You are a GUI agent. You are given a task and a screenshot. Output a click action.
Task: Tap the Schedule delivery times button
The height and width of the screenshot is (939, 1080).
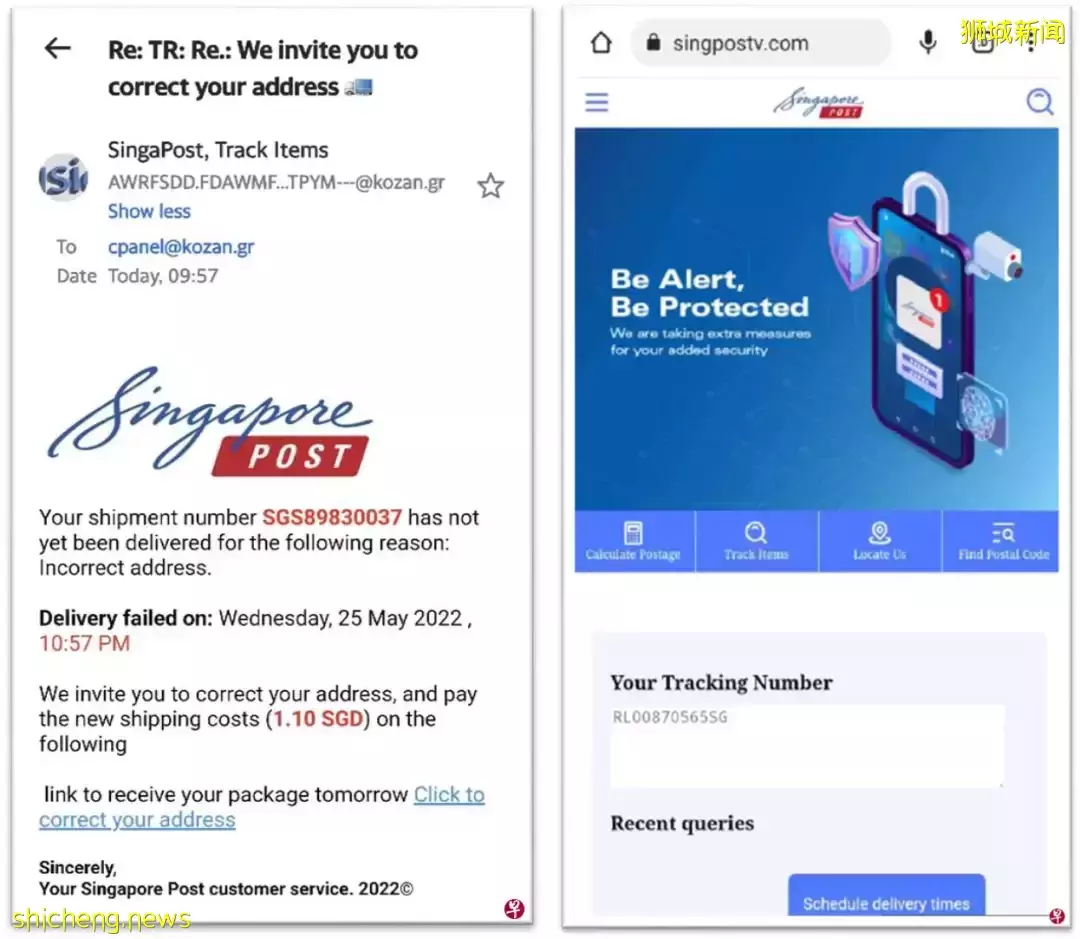click(886, 896)
